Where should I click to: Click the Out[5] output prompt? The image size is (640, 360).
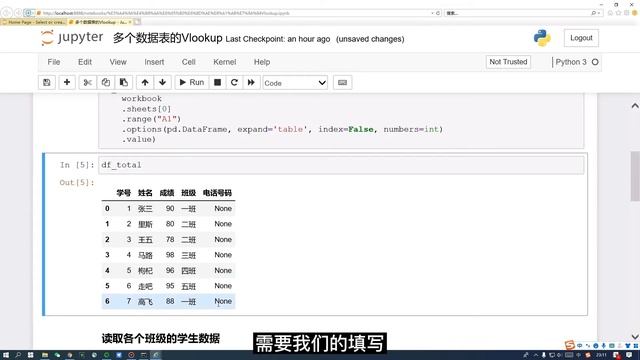tap(77, 182)
